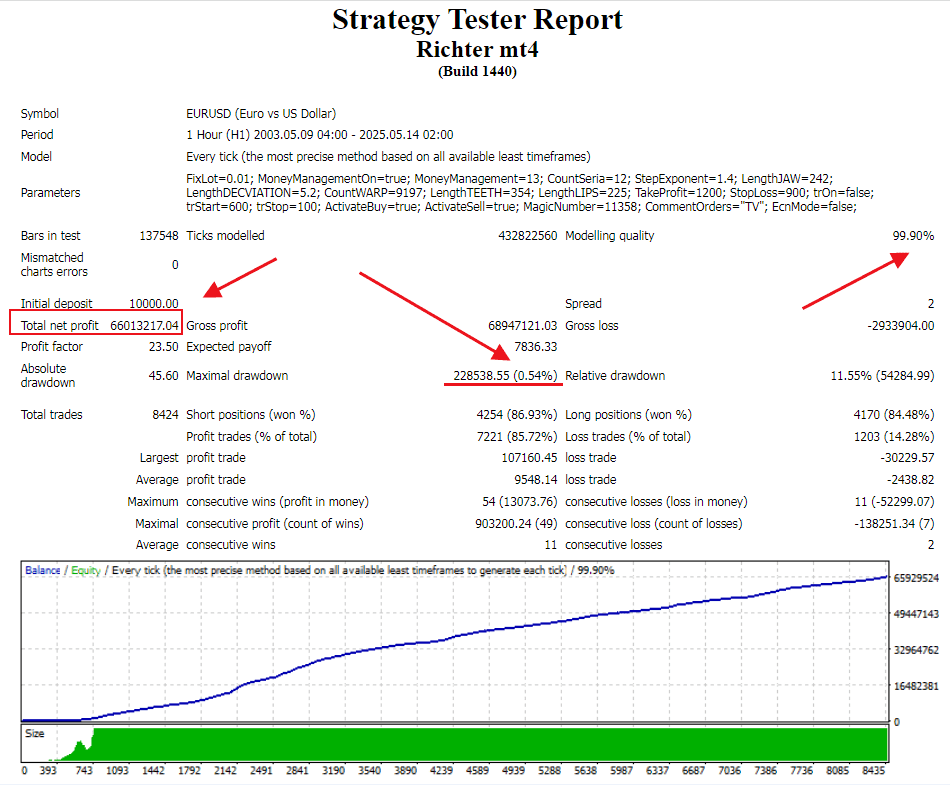The height and width of the screenshot is (785, 950).
Task: Click the blue Balance legend label
Action: (42, 570)
